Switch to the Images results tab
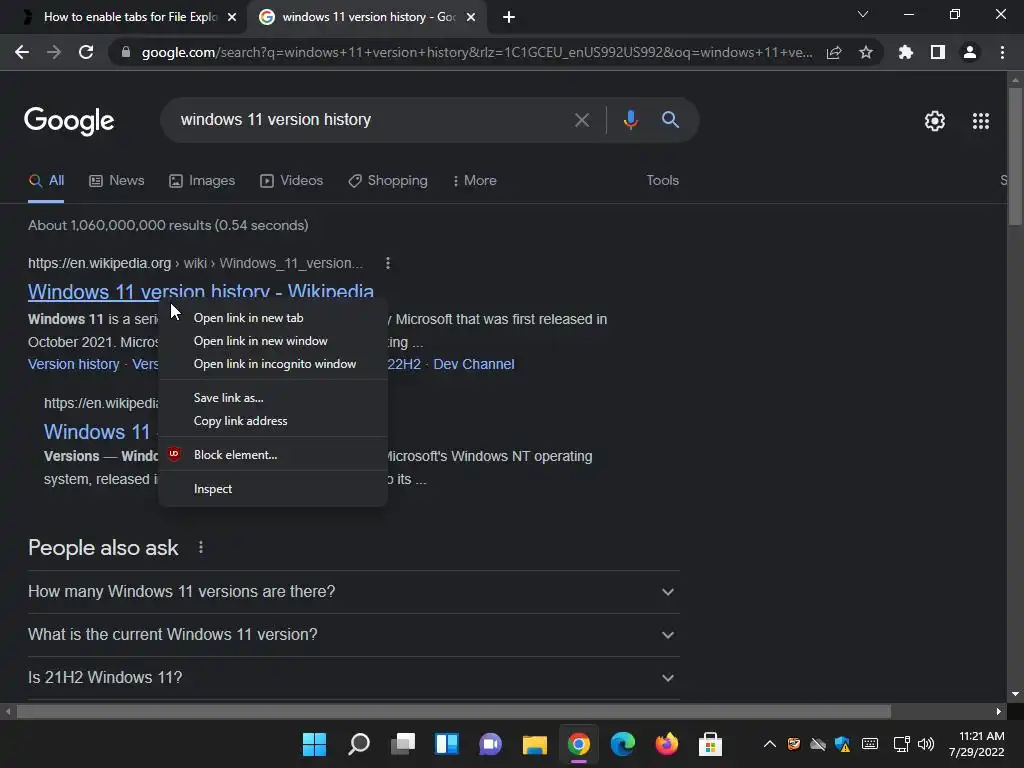Screen dimensions: 1024x768 click(202, 181)
